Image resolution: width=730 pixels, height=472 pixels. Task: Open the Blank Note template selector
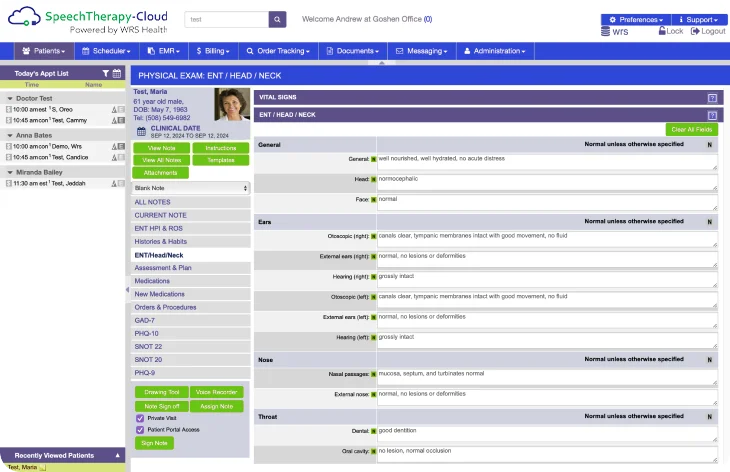click(x=191, y=188)
